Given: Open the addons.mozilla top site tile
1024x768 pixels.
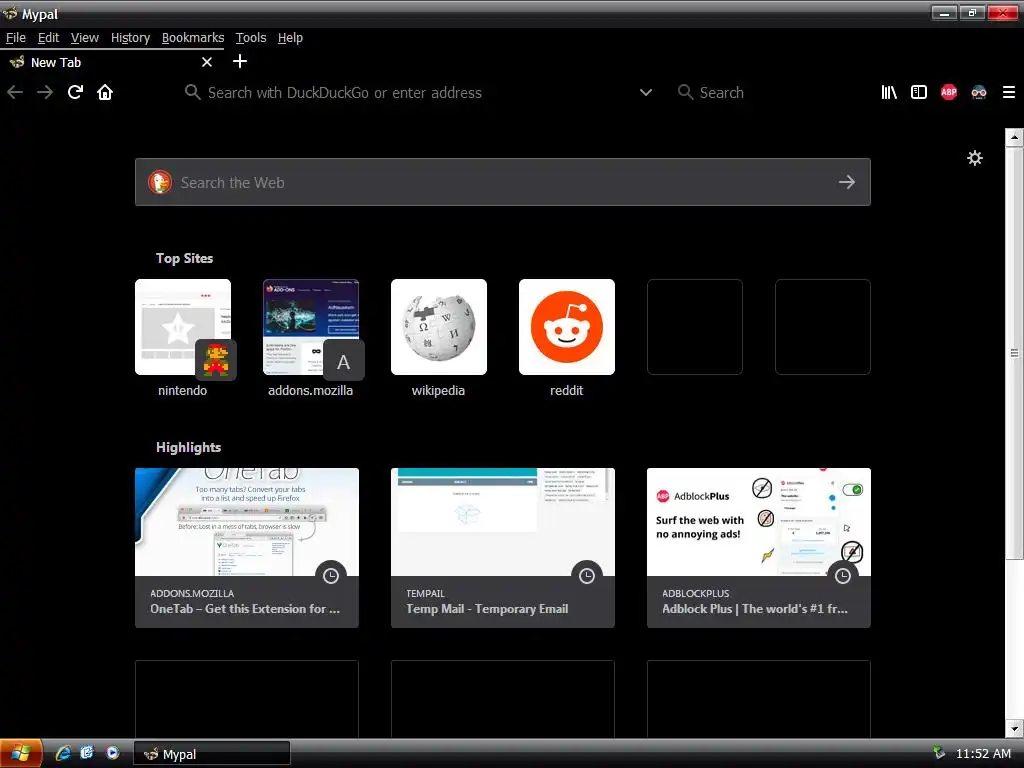Looking at the screenshot, I should 311,327.
